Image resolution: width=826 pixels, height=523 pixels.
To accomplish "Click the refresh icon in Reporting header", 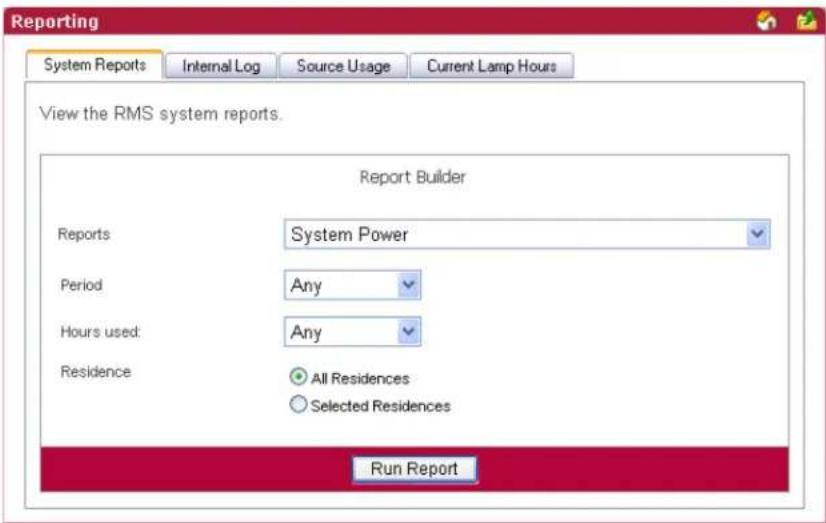I will [766, 21].
